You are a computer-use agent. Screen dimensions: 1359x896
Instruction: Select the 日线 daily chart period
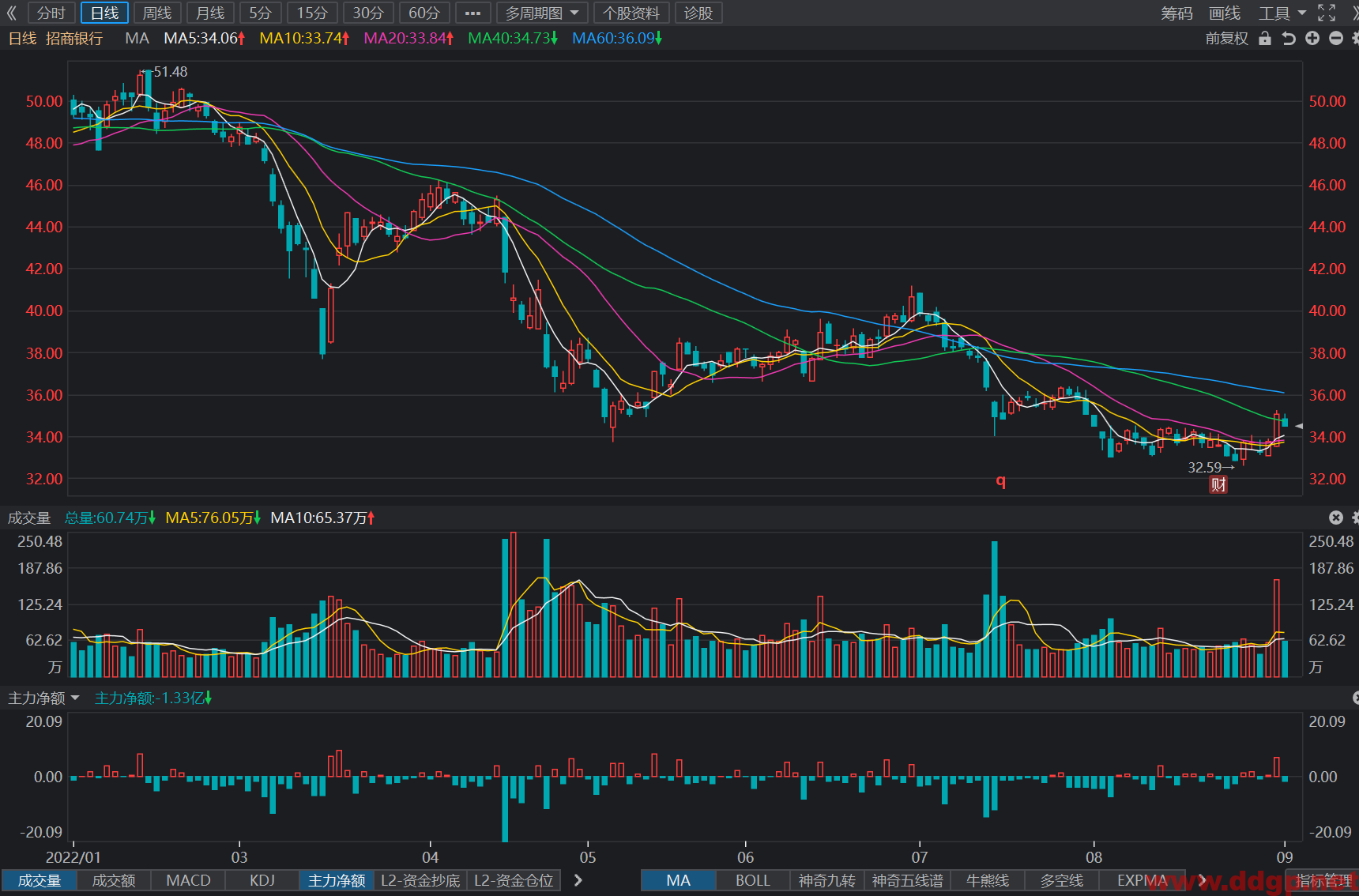point(104,13)
